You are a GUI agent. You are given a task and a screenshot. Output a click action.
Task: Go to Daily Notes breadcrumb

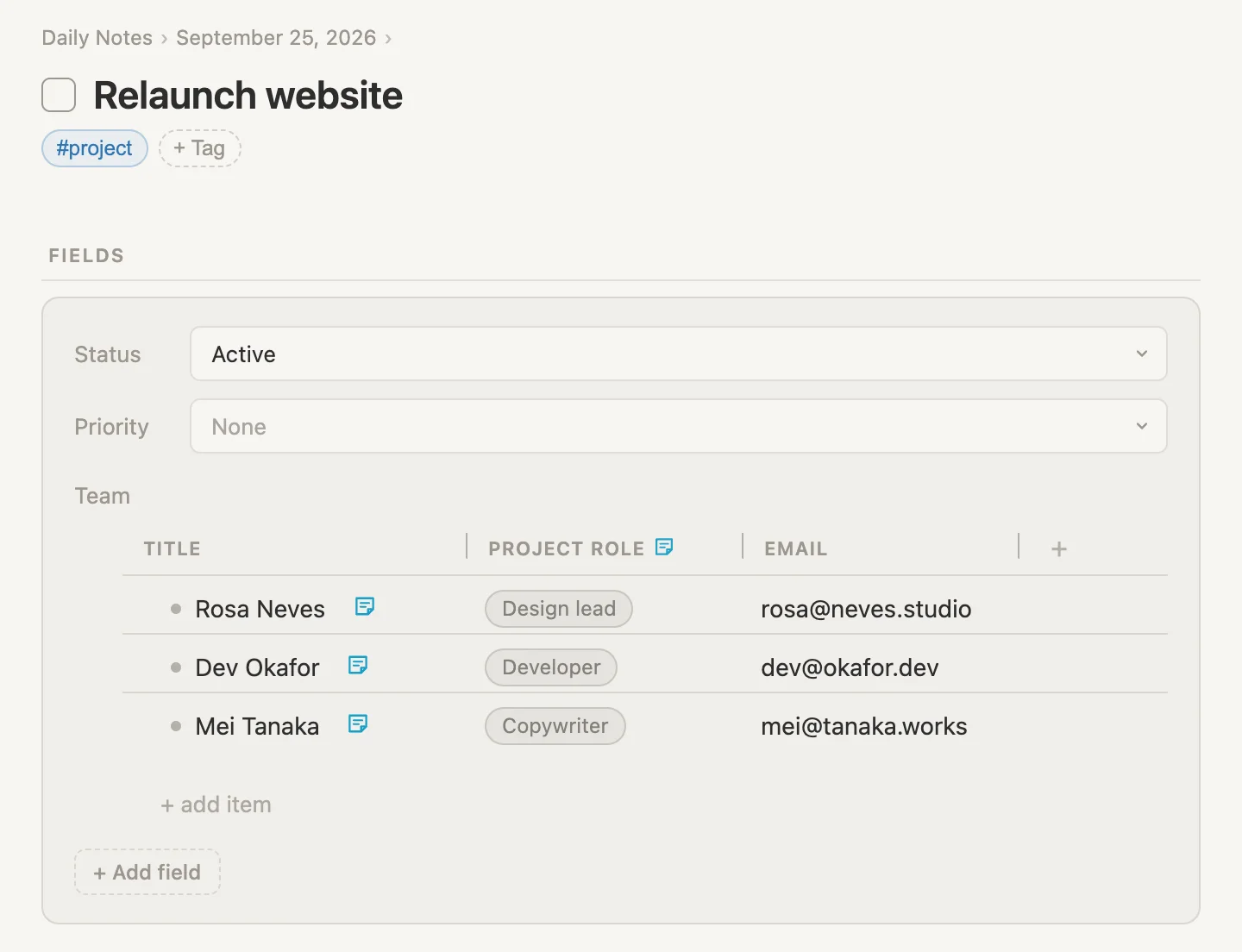click(97, 38)
